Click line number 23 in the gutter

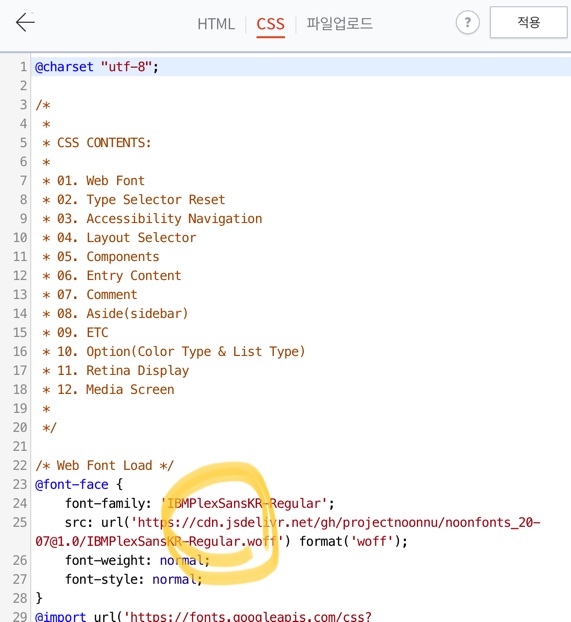coord(20,484)
